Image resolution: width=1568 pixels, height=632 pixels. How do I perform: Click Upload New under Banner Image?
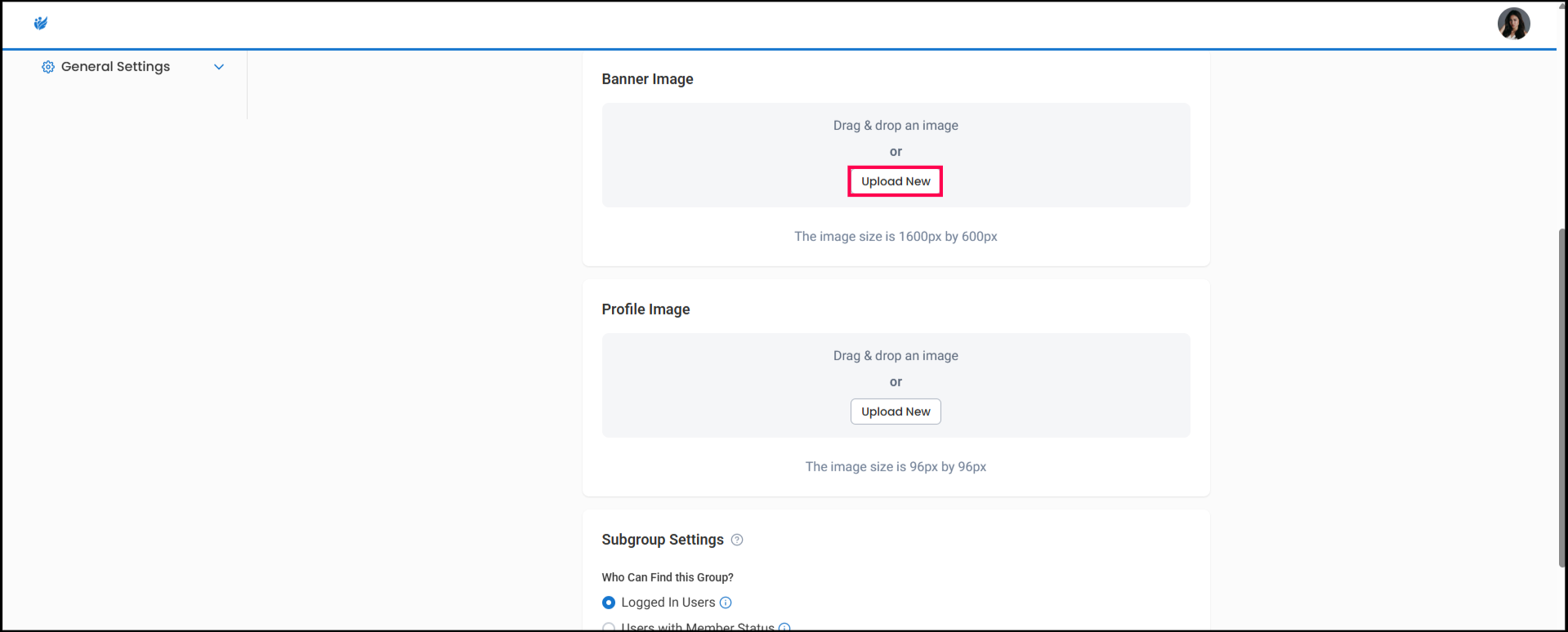point(895,181)
